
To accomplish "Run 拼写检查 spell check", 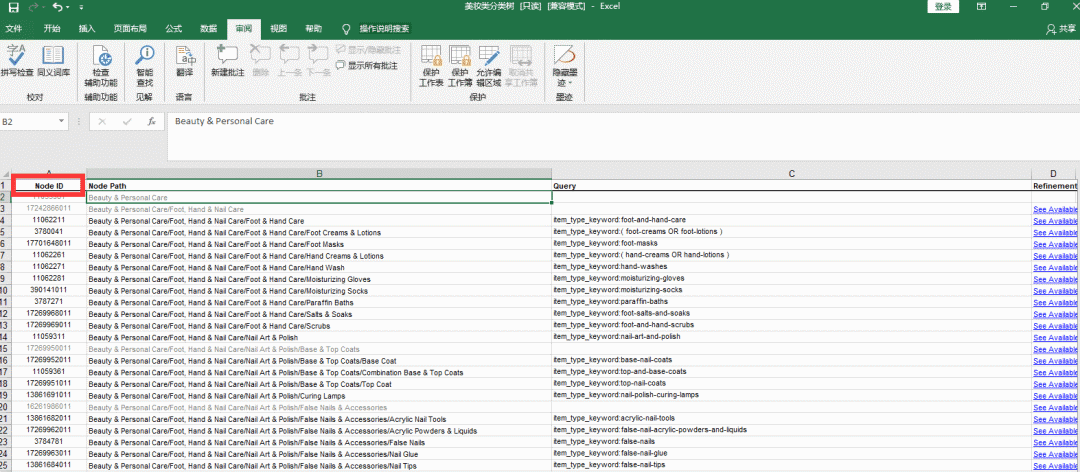I will click(17, 62).
